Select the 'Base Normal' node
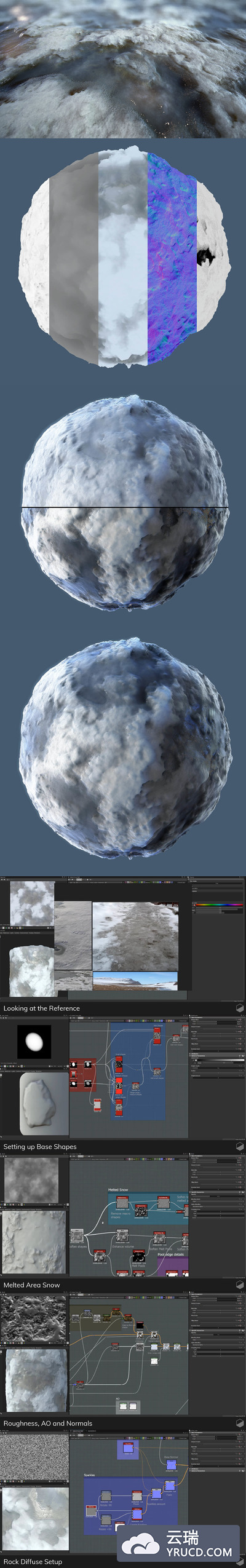 172,1463
